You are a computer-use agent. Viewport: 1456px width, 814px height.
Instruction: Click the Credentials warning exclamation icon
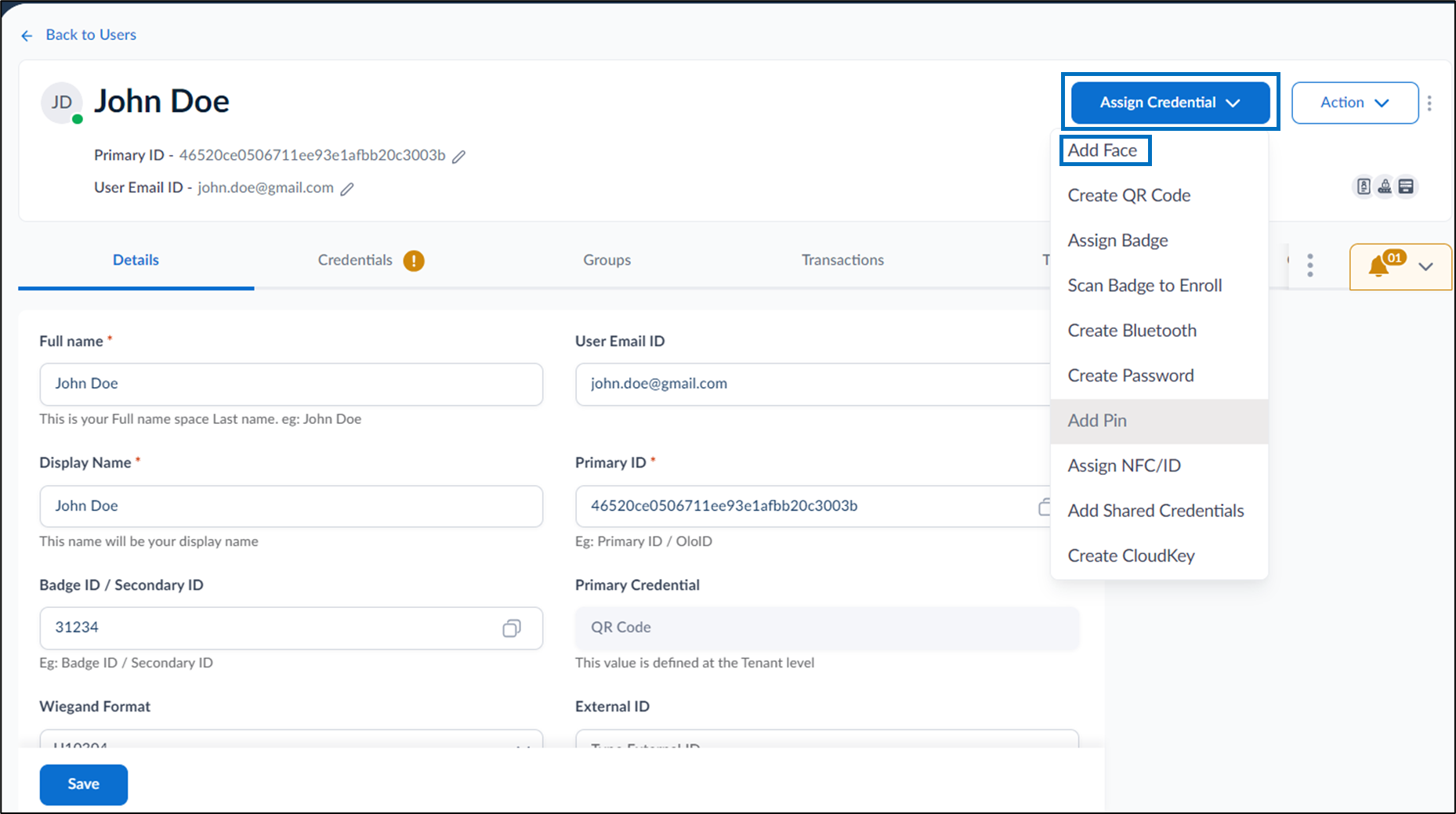pyautogui.click(x=414, y=261)
